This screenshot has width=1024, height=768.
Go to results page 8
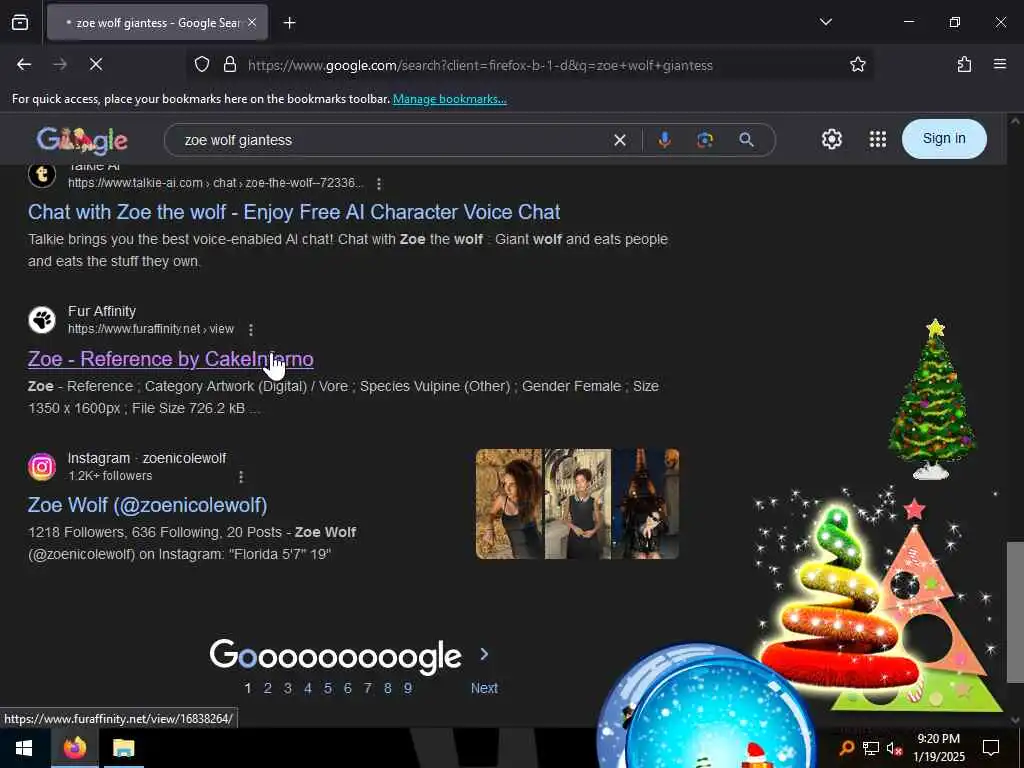[x=388, y=688]
